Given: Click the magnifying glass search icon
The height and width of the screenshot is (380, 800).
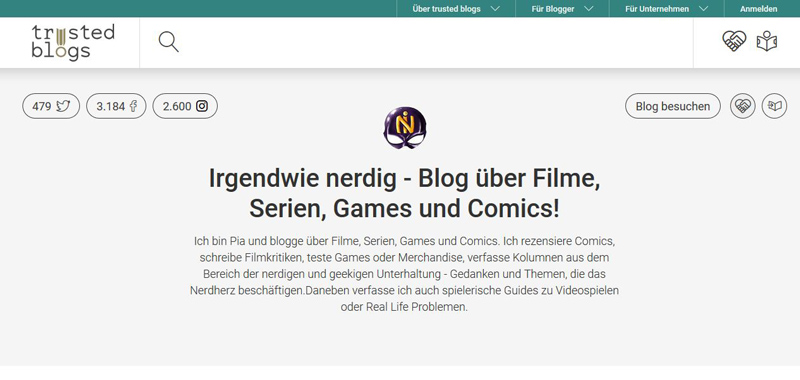Looking at the screenshot, I should (168, 42).
